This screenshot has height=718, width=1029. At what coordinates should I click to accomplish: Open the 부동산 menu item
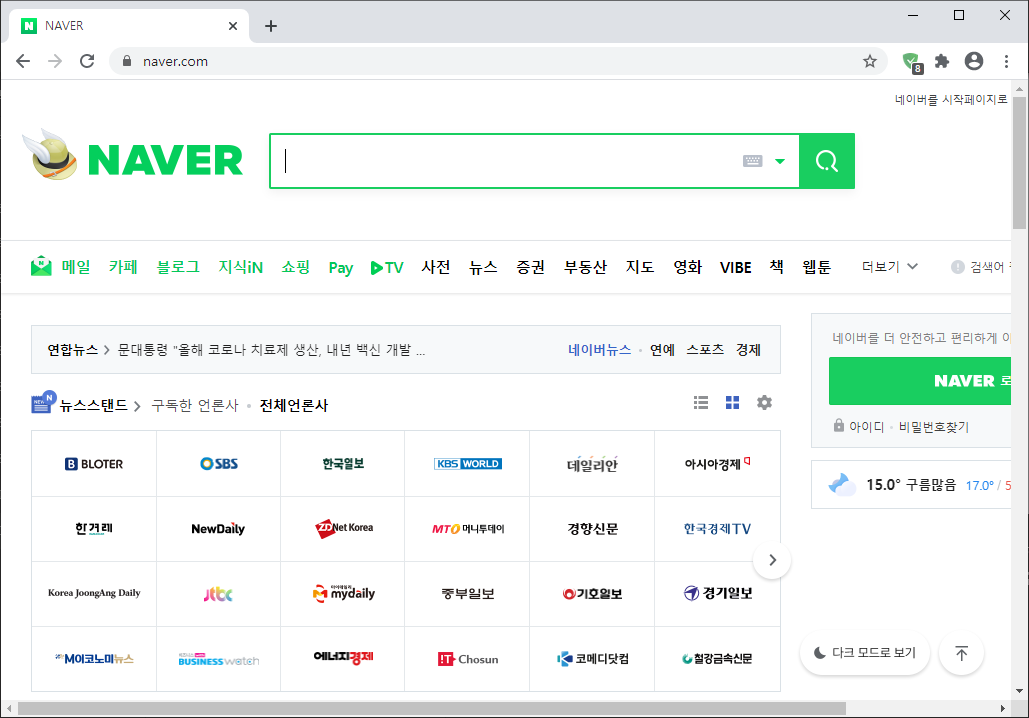(x=585, y=266)
